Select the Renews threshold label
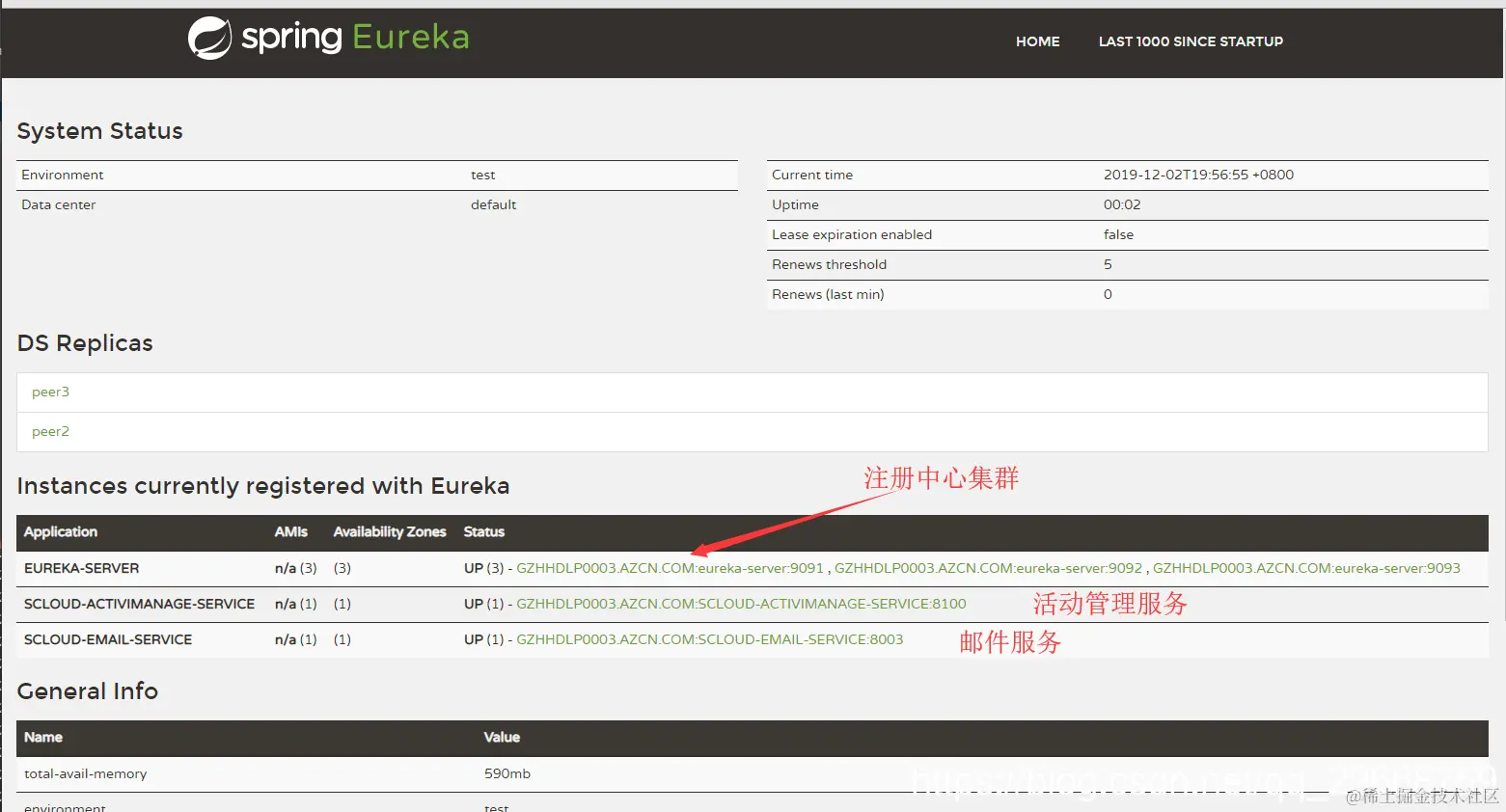Image resolution: width=1506 pixels, height=812 pixels. pos(829,264)
